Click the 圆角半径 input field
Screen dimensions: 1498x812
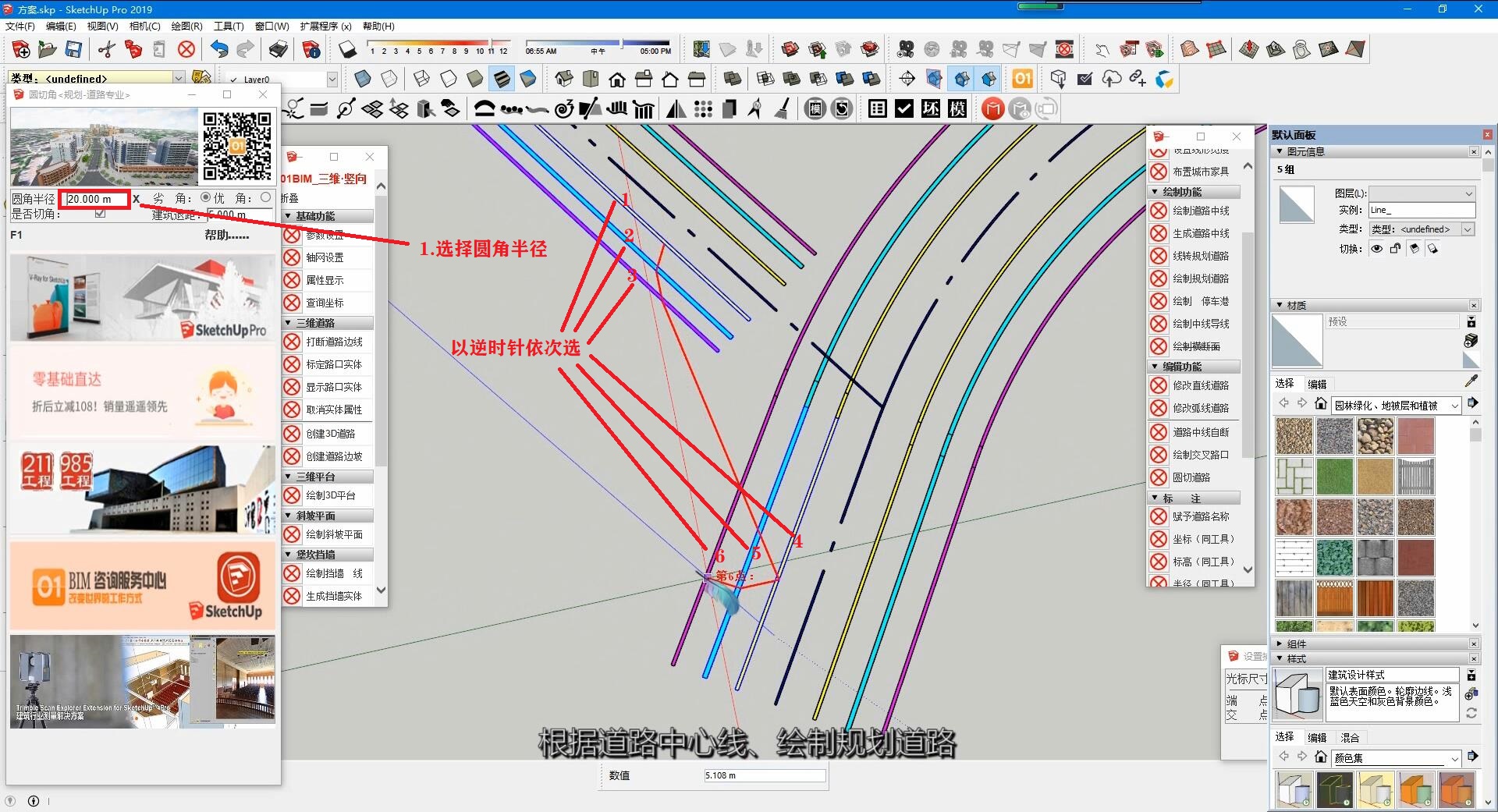(97, 199)
